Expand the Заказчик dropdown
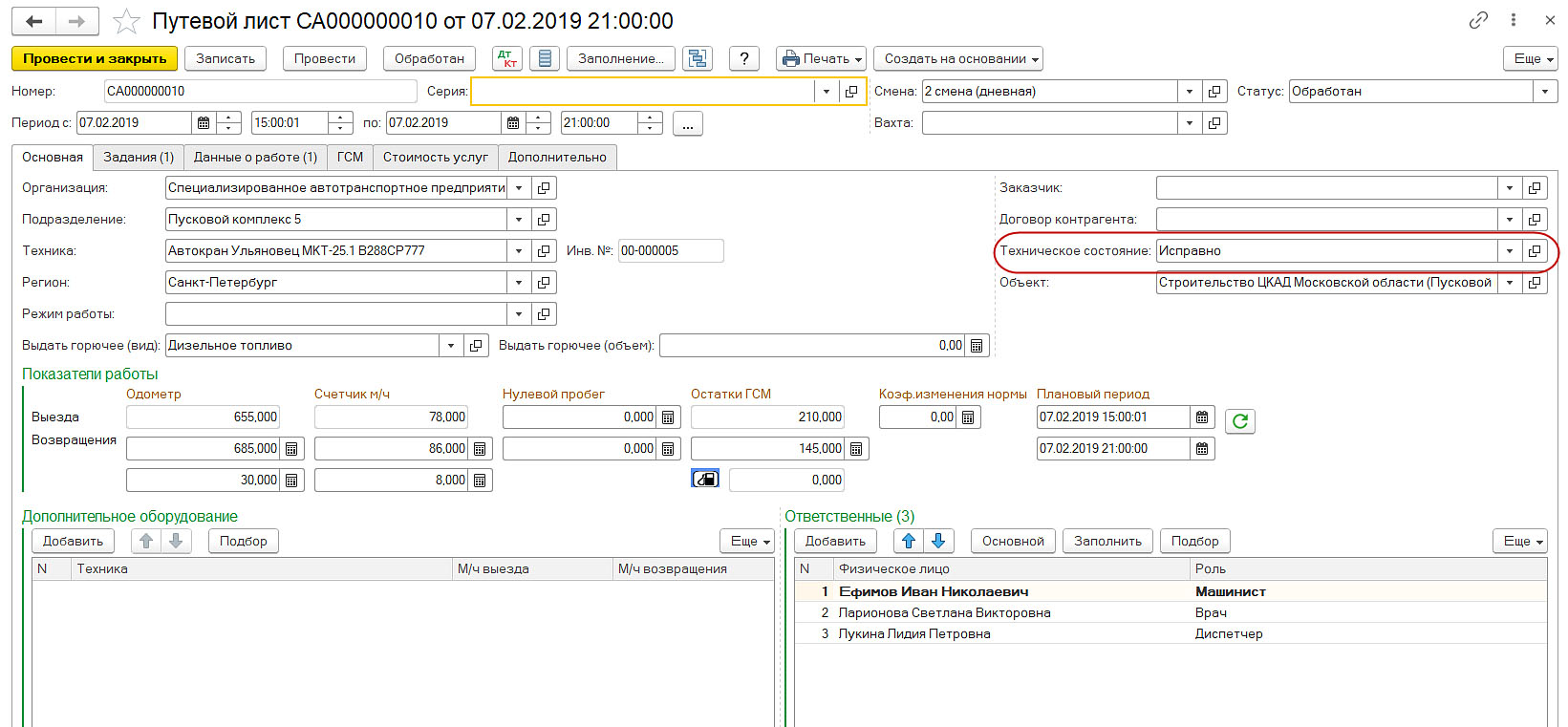The width and height of the screenshot is (1568, 727). [1510, 187]
